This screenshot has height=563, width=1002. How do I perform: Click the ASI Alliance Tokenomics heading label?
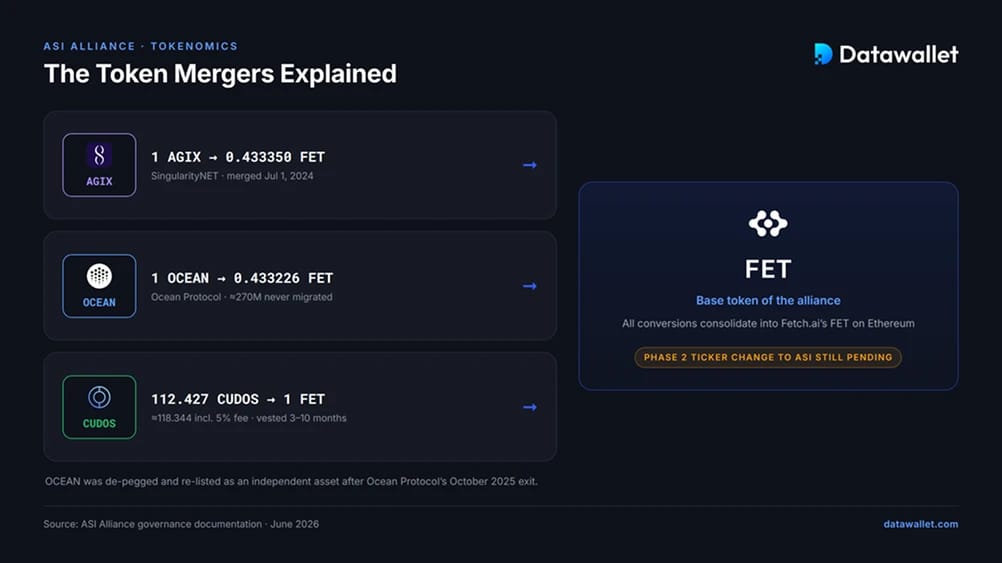click(x=141, y=46)
